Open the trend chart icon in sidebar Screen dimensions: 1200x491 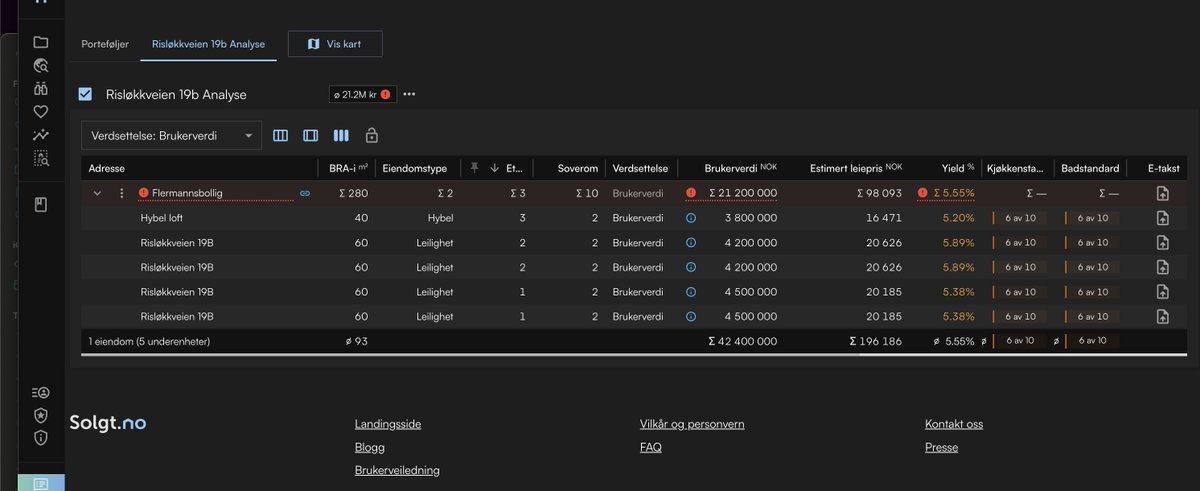[41, 135]
